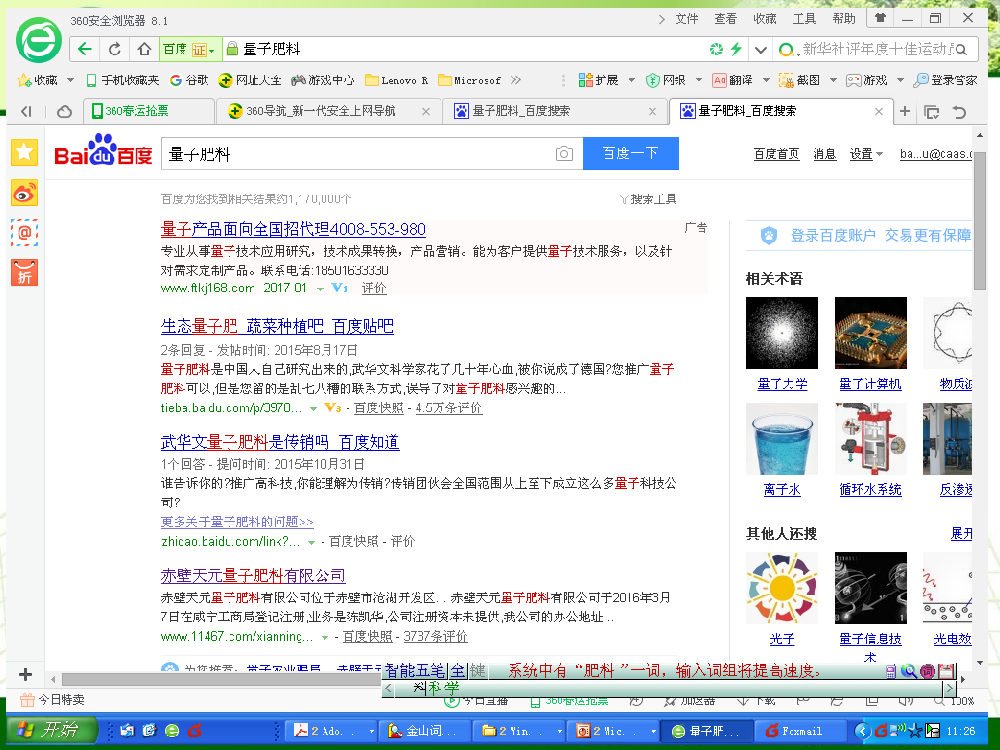
Task: Show more bookmarks with the >> chevron
Action: coord(516,80)
